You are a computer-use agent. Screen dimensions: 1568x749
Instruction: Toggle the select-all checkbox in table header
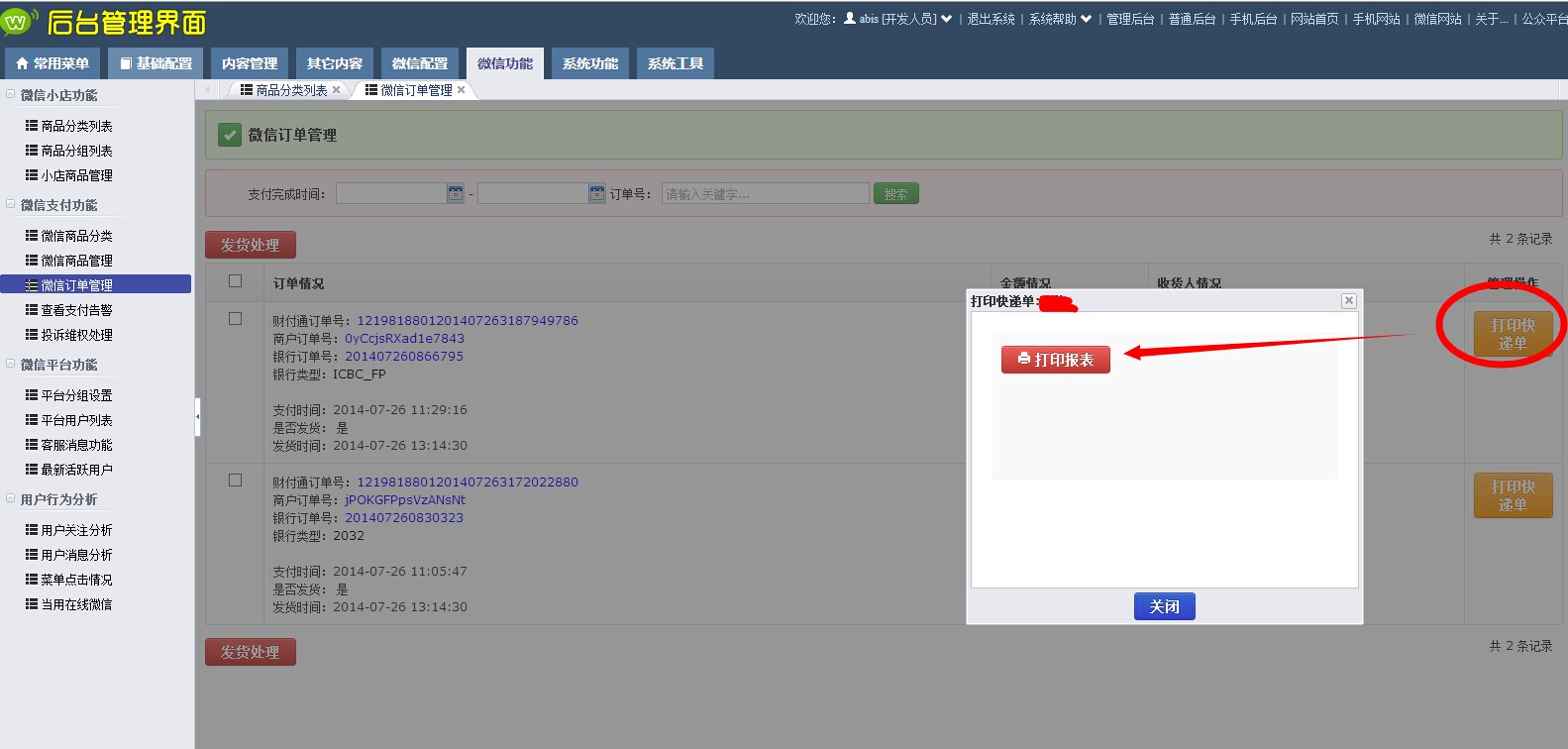coord(235,281)
